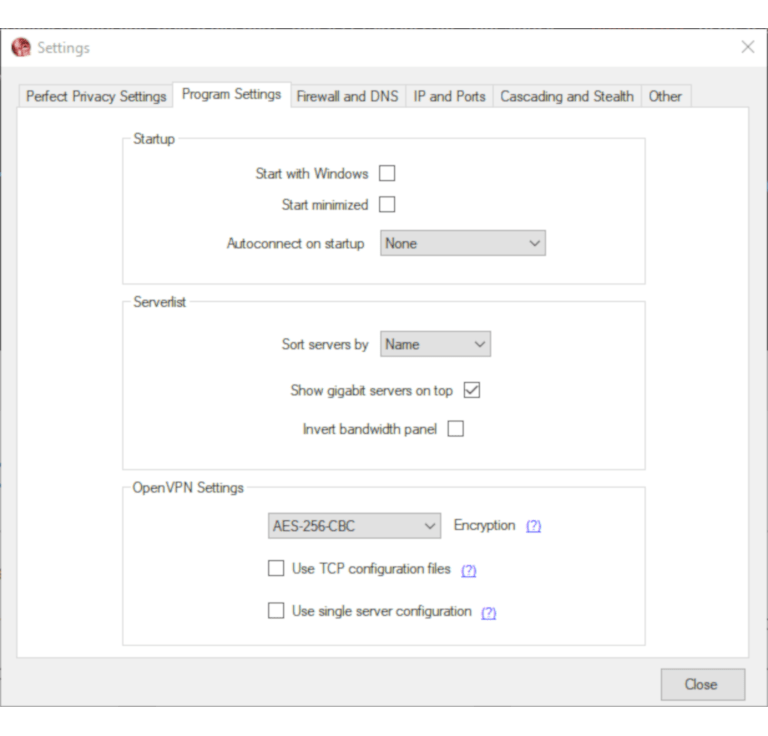Click the Startup group label
768x736 pixels.
tap(154, 139)
